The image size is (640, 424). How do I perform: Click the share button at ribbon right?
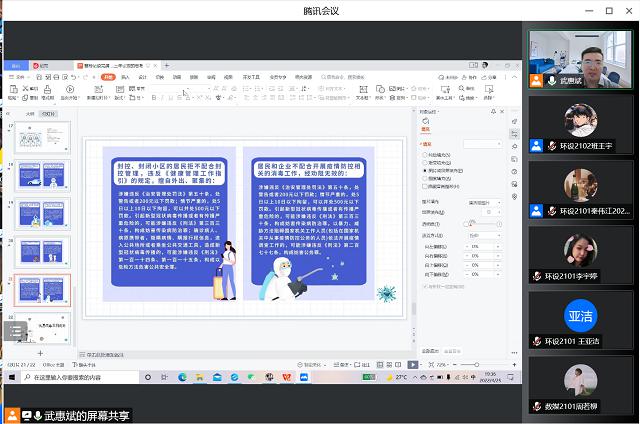pos(489,77)
